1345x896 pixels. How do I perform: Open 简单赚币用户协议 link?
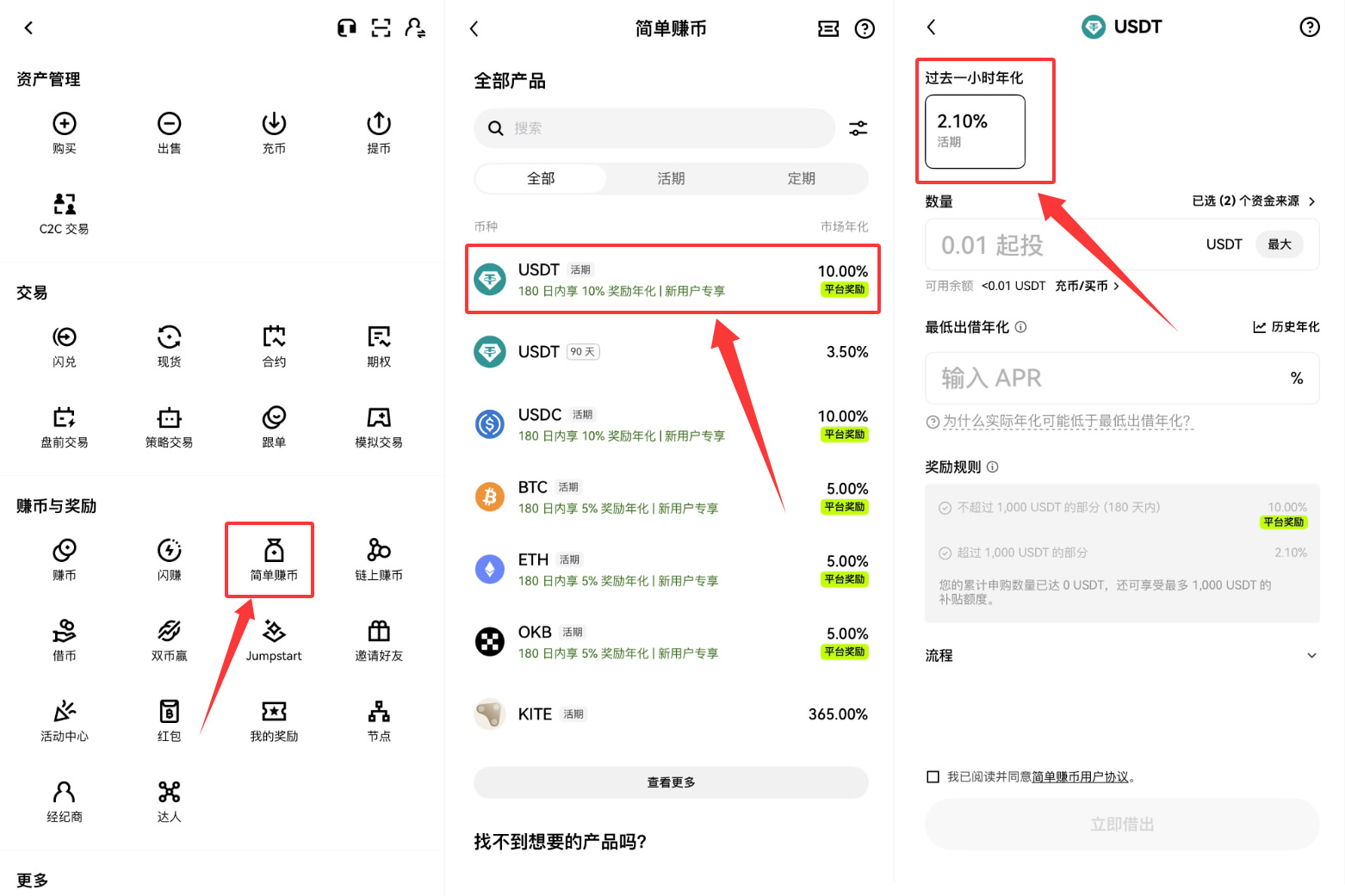point(1080,777)
